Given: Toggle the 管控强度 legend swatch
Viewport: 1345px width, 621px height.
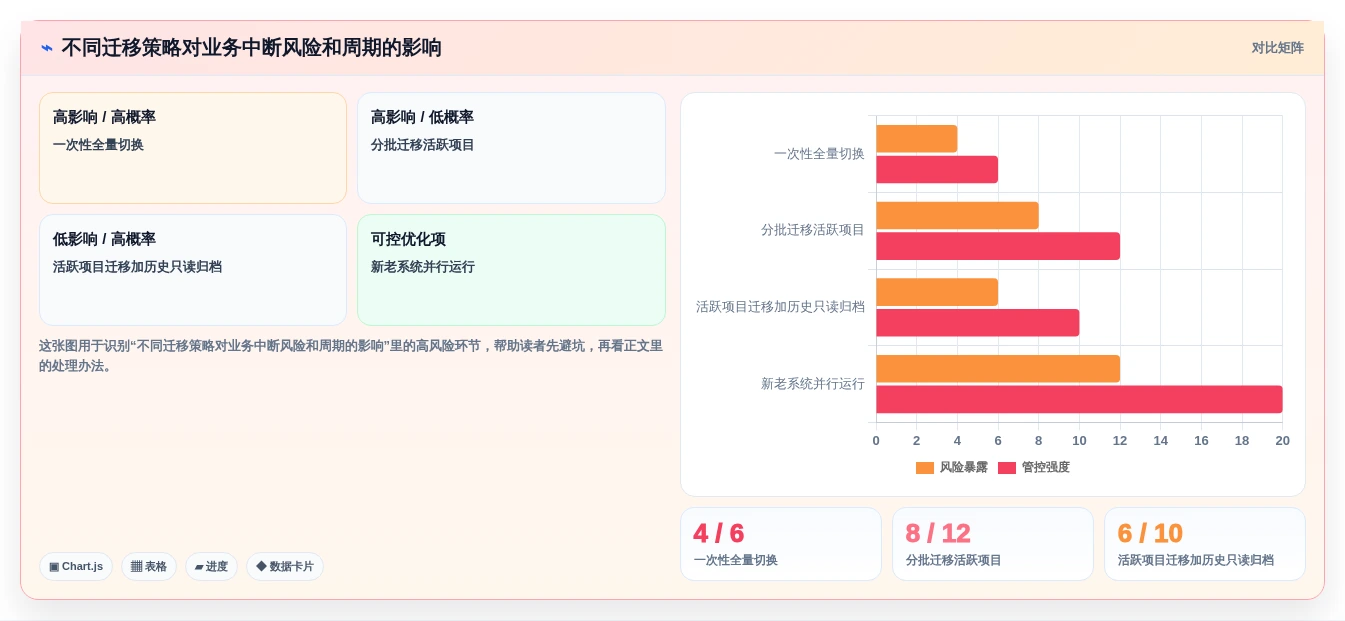Looking at the screenshot, I should pyautogui.click(x=1007, y=468).
